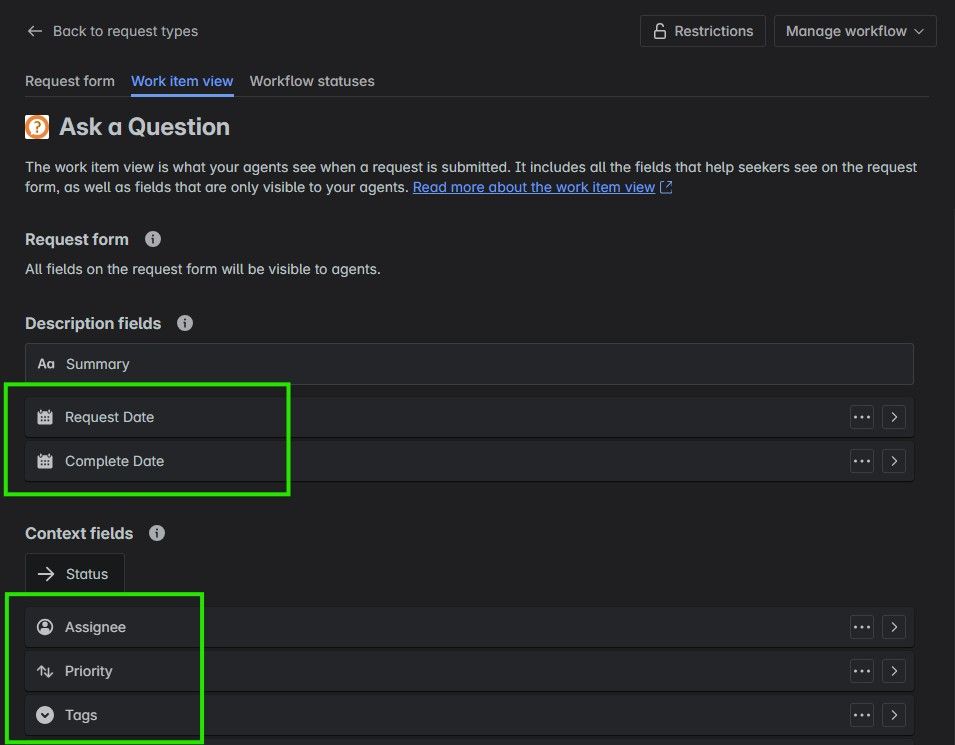Expand the Complete Date field
955x745 pixels.
pos(893,461)
